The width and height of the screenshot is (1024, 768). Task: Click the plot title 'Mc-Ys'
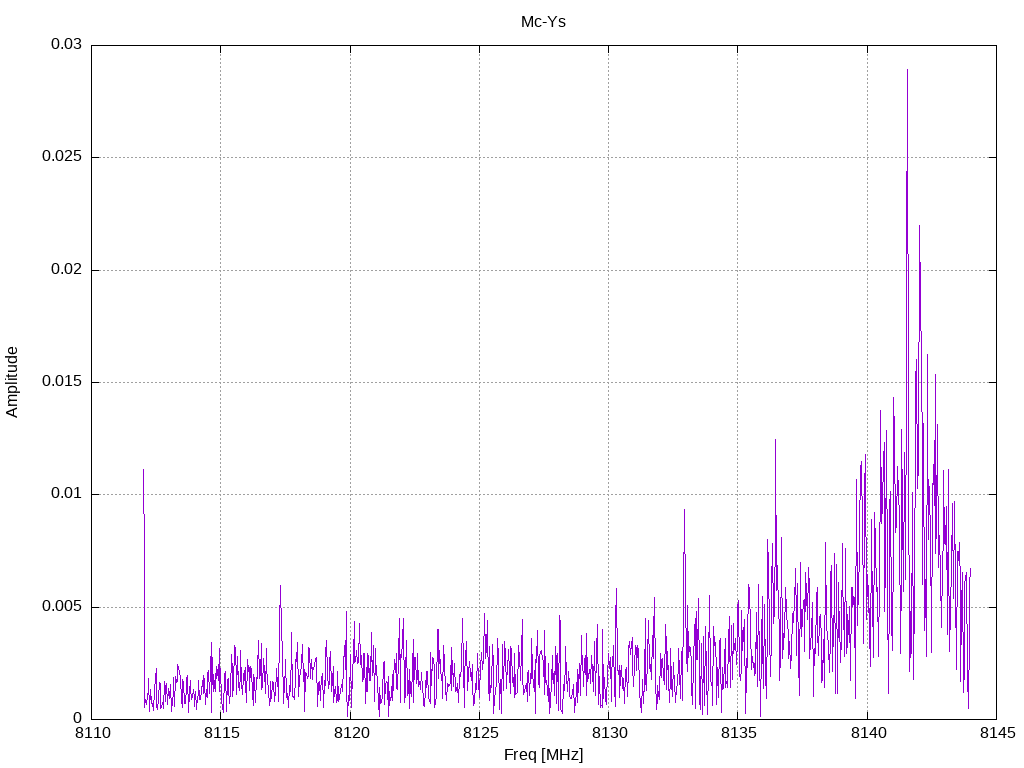[543, 22]
